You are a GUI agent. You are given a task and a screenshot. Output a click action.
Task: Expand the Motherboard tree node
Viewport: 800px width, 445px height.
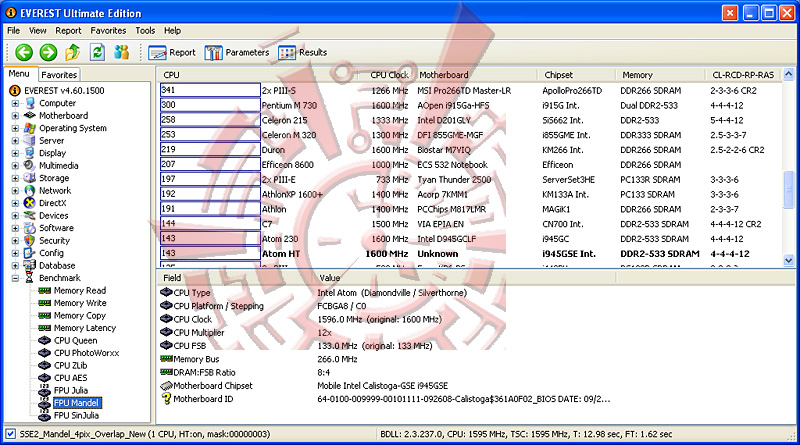[15, 116]
